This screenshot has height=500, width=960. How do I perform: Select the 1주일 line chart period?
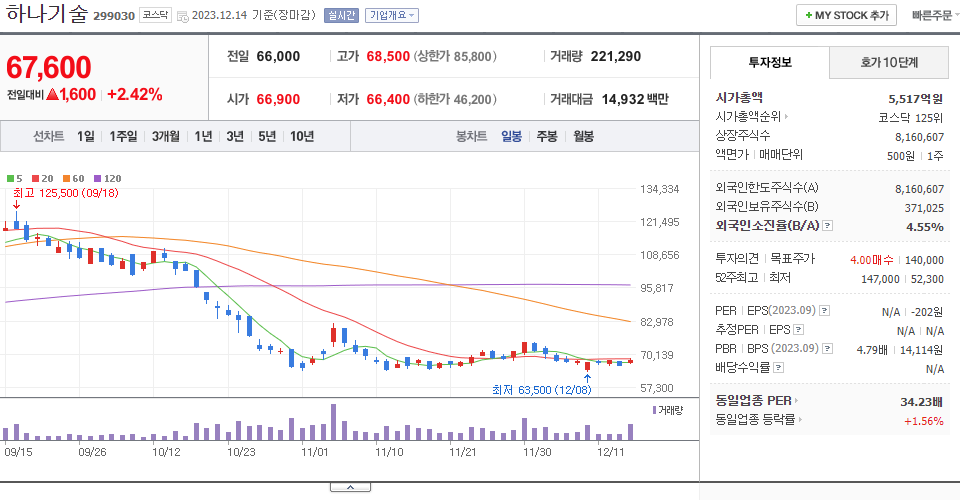coord(123,136)
